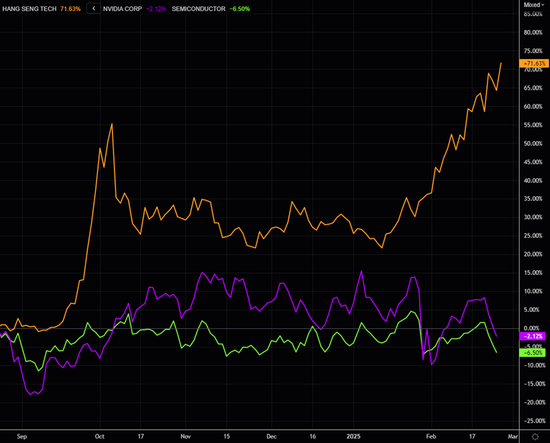Screen dimensions: 550x443
Task: Click orange +71.63% price tag
Action: tap(534, 63)
